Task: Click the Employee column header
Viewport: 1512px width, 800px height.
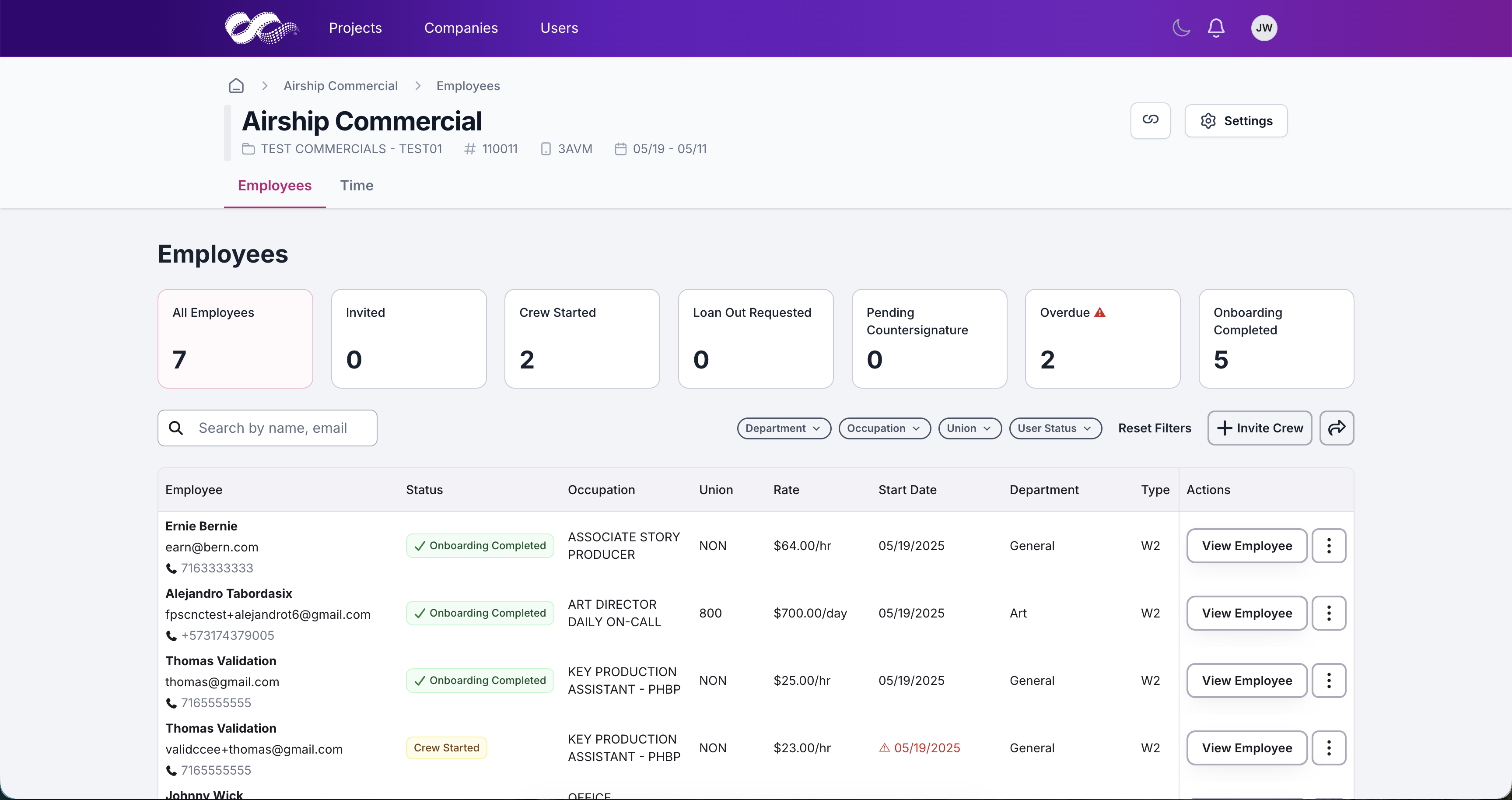Action: click(194, 490)
